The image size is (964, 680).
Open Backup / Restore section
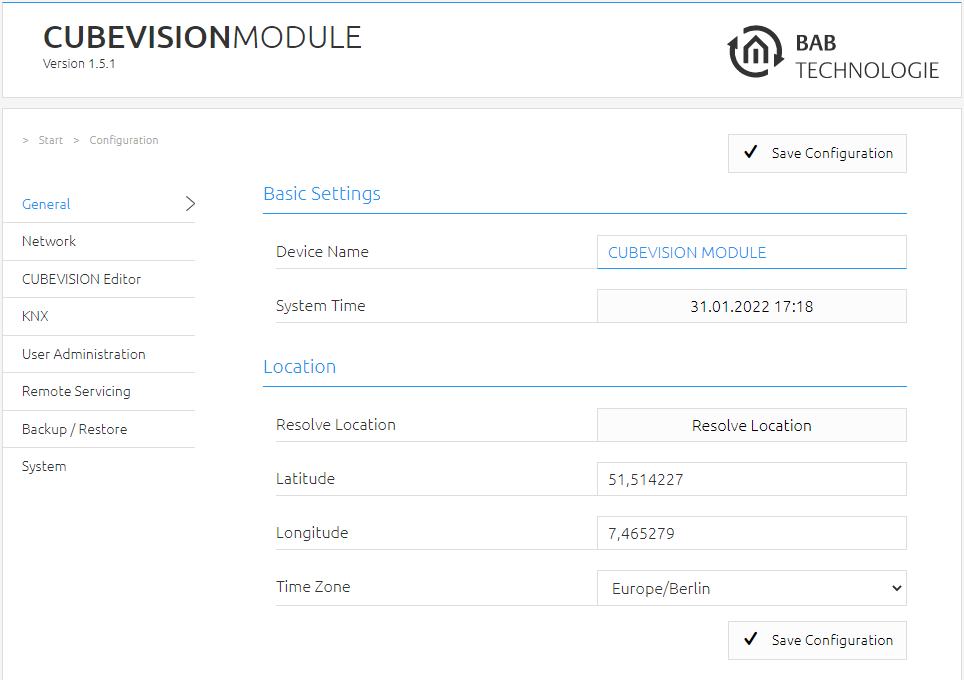pyautogui.click(x=99, y=429)
